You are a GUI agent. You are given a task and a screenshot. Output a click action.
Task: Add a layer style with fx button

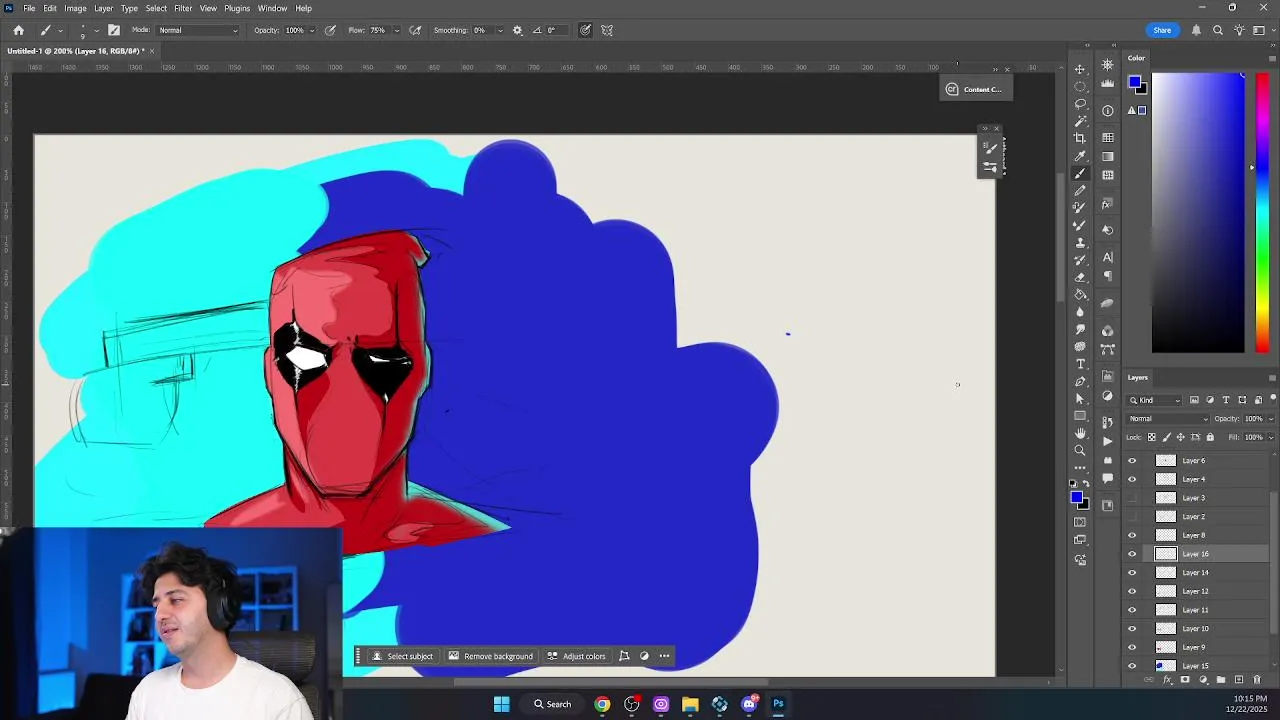(1167, 680)
